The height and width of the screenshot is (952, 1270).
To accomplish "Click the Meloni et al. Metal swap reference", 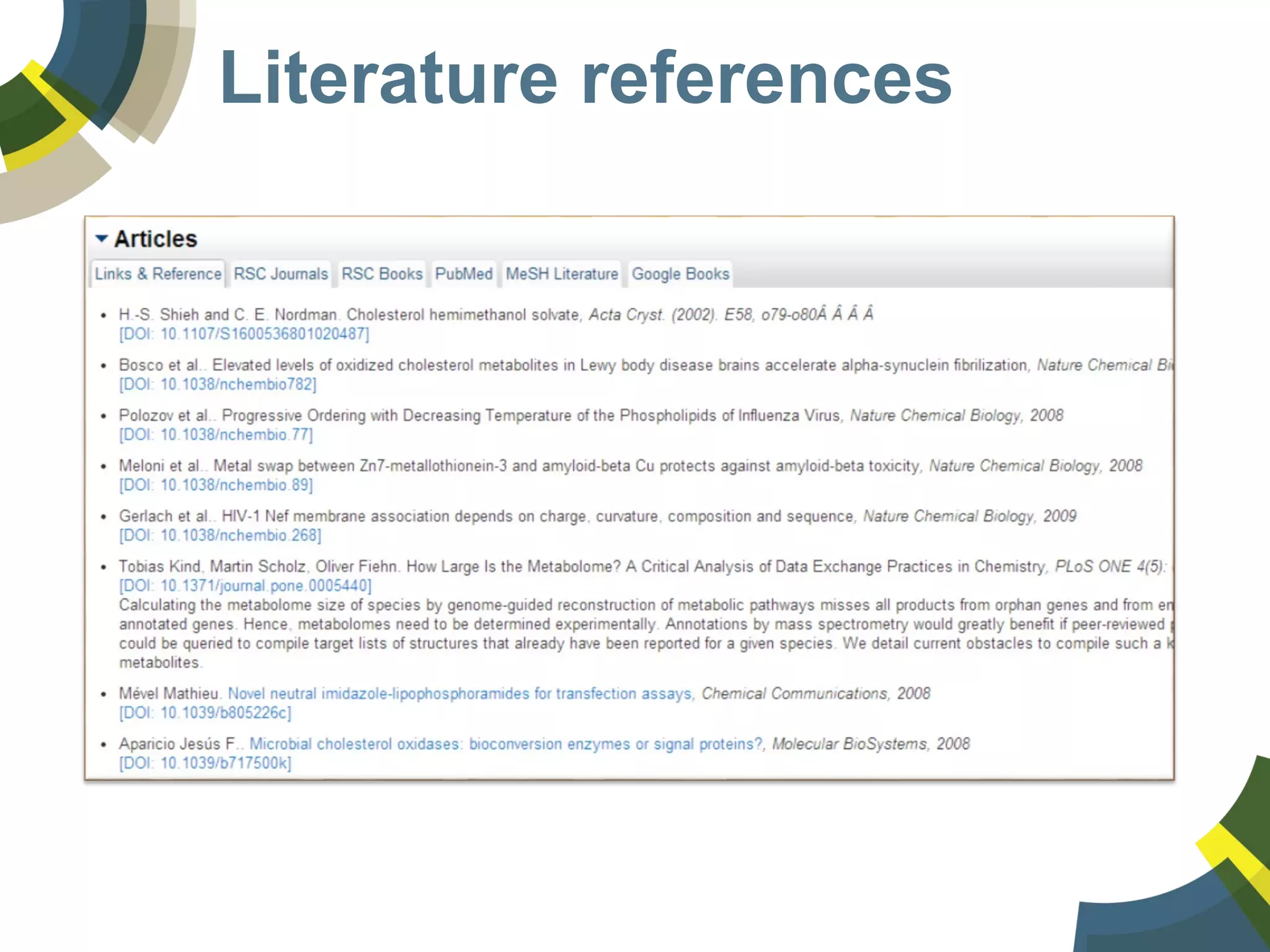I will coord(631,465).
